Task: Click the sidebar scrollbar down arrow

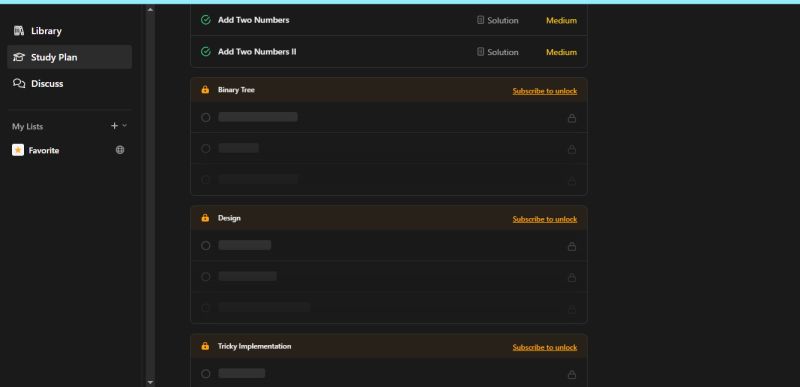Action: coord(150,382)
